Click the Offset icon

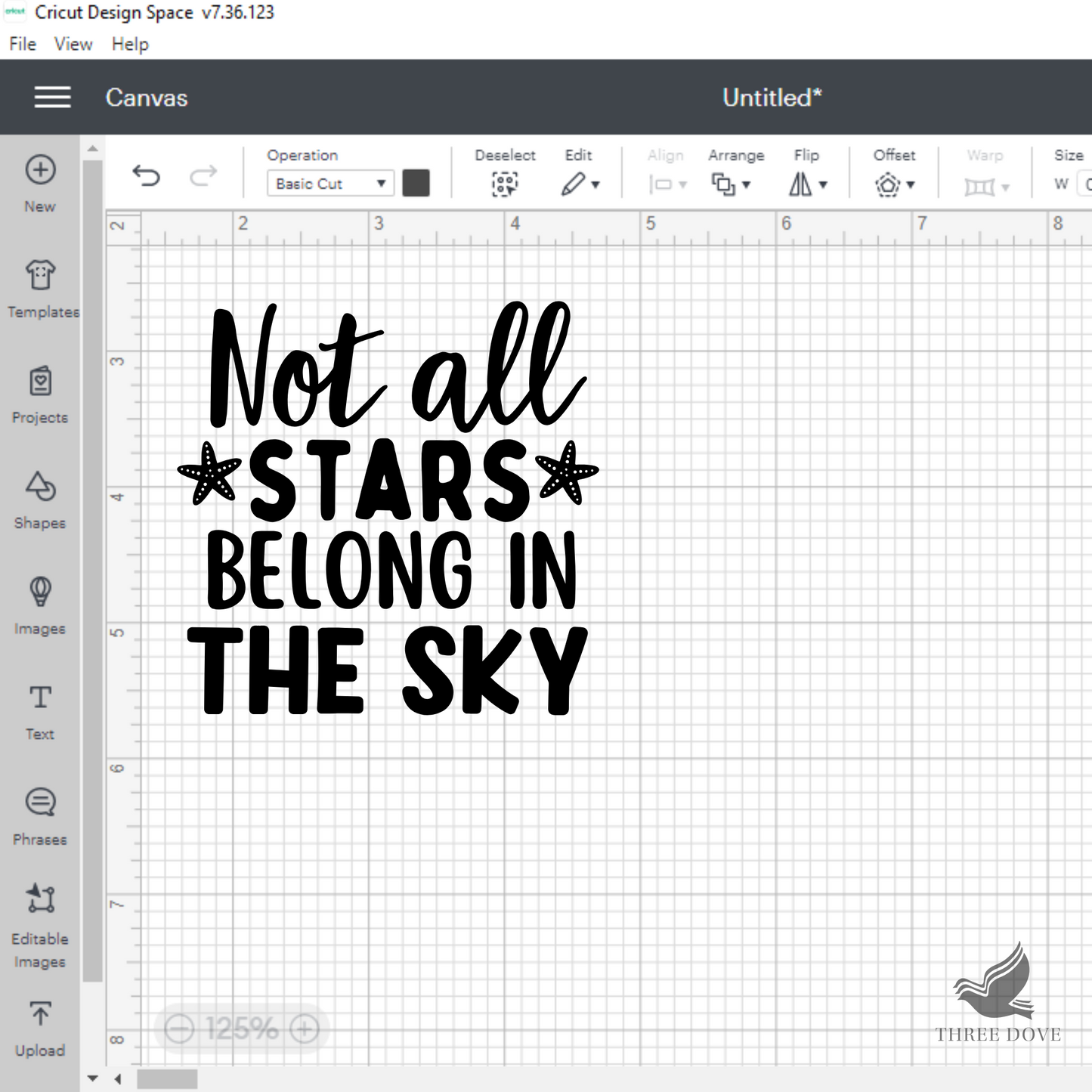coord(888,184)
